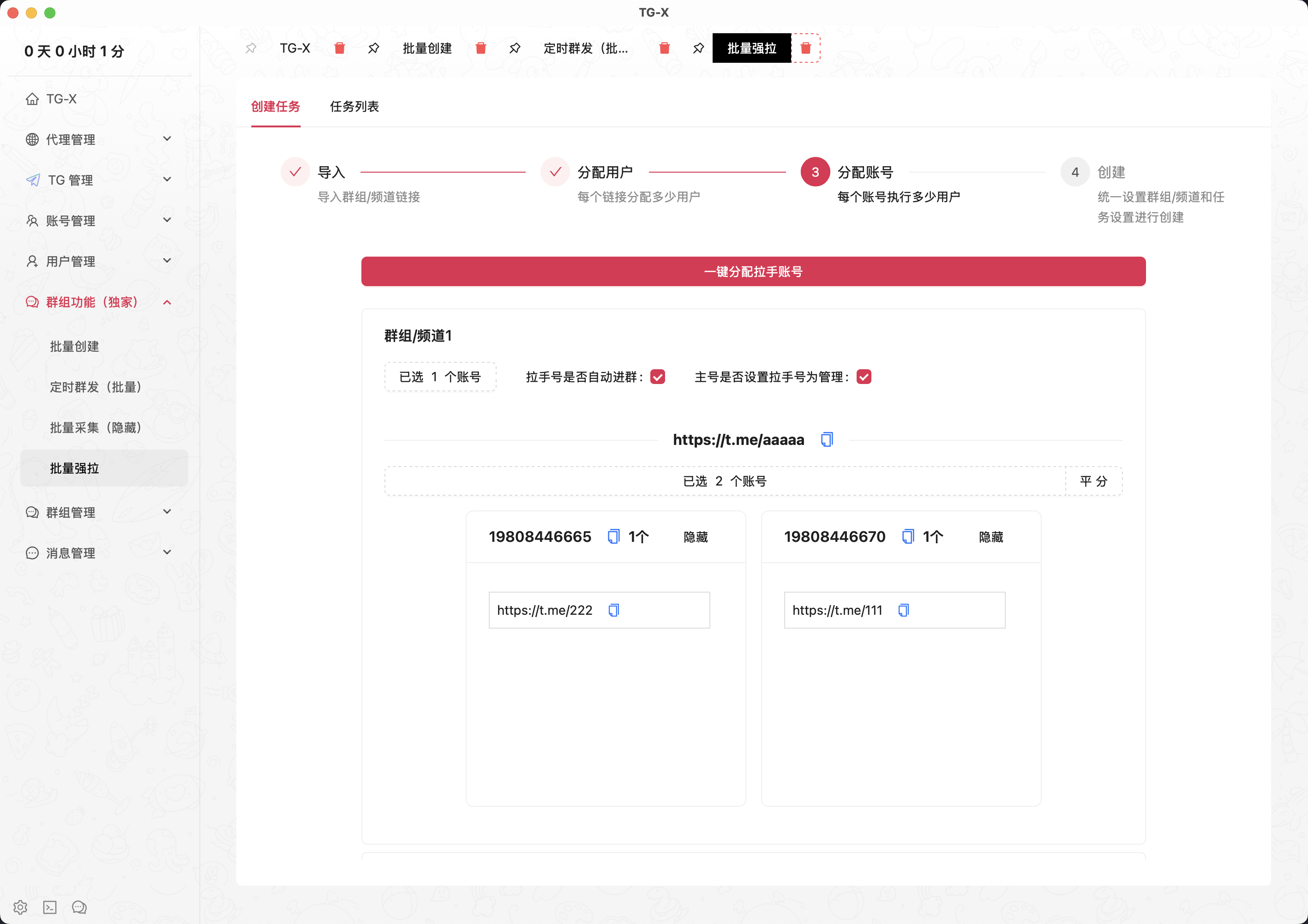The image size is (1308, 924).
Task: Toggle 拉手号是否自动进群 checkbox
Action: 657,377
